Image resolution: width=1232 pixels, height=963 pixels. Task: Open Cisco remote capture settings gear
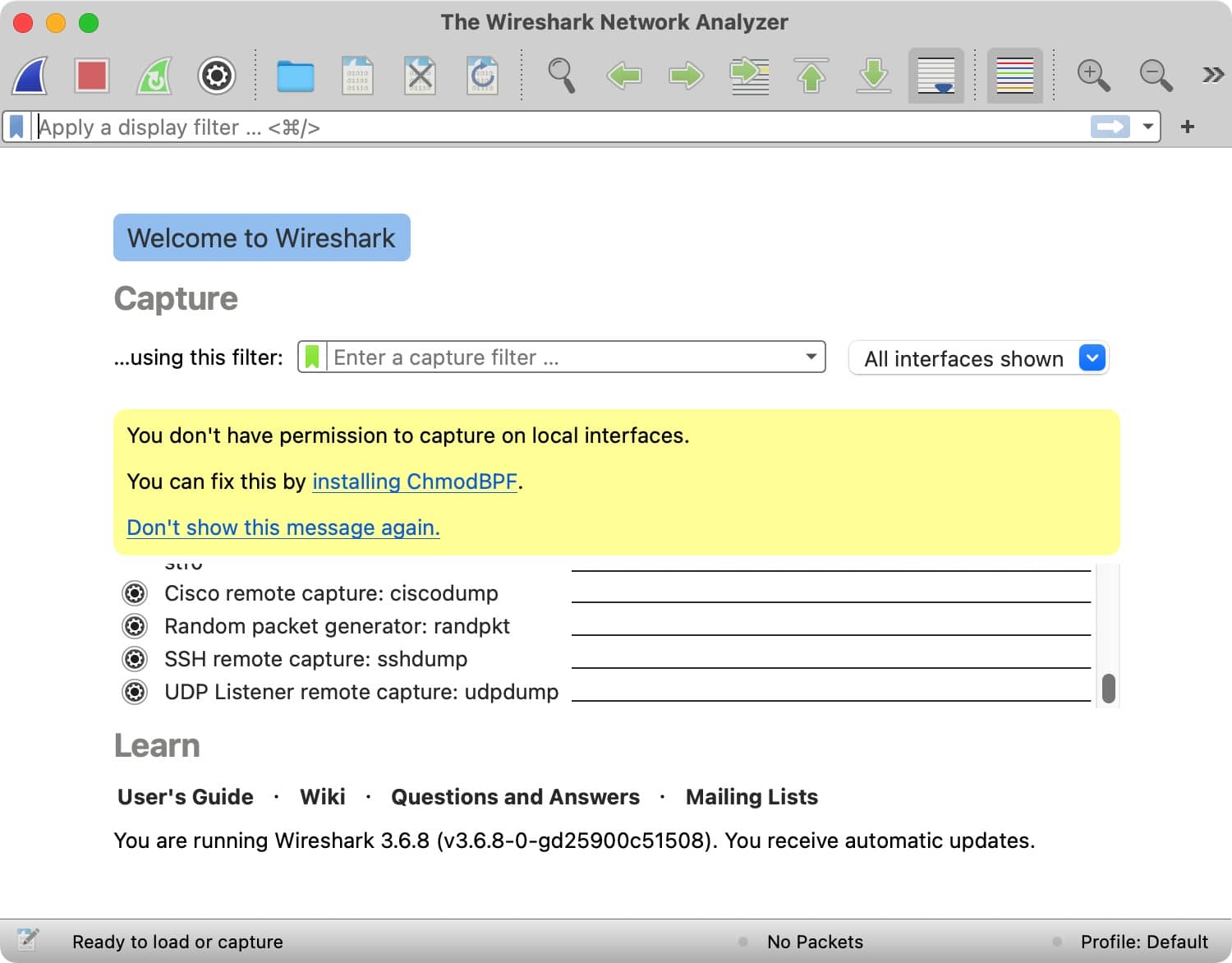[x=135, y=593]
